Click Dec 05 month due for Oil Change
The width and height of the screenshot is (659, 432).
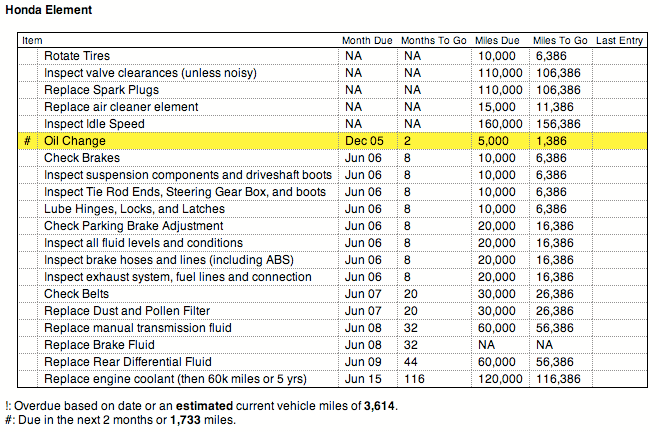[364, 141]
